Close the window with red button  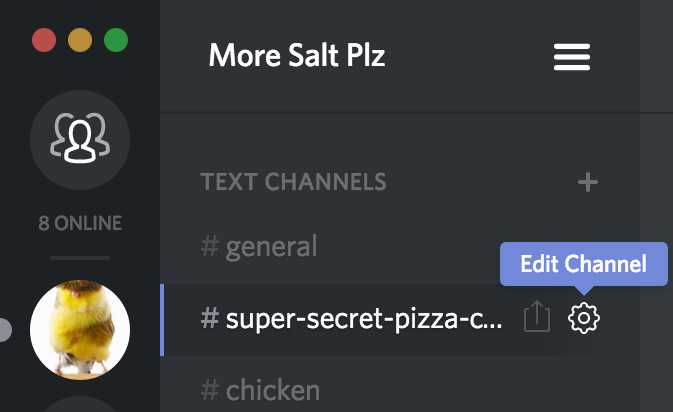44,40
